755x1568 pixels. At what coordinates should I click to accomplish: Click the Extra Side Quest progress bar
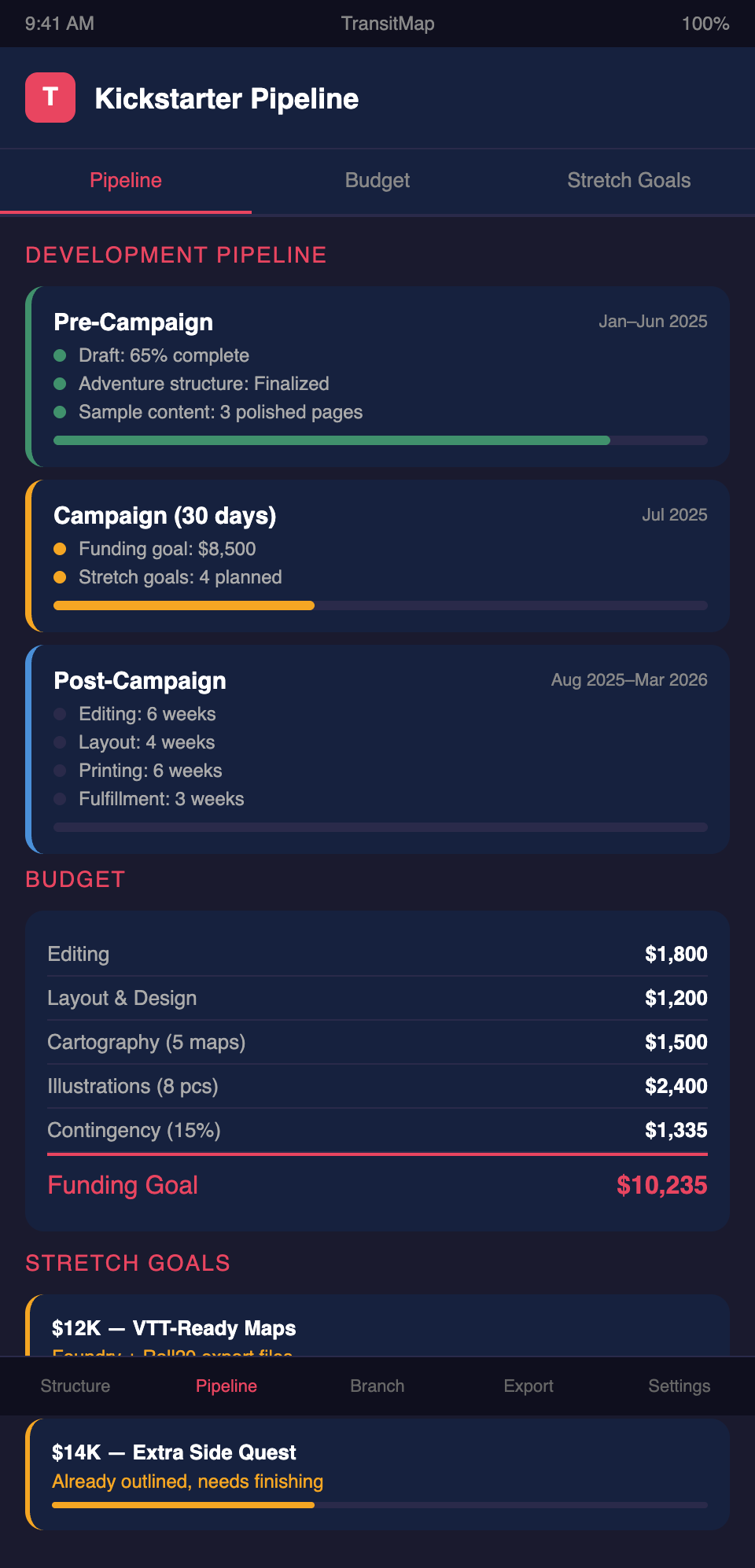point(380,1505)
